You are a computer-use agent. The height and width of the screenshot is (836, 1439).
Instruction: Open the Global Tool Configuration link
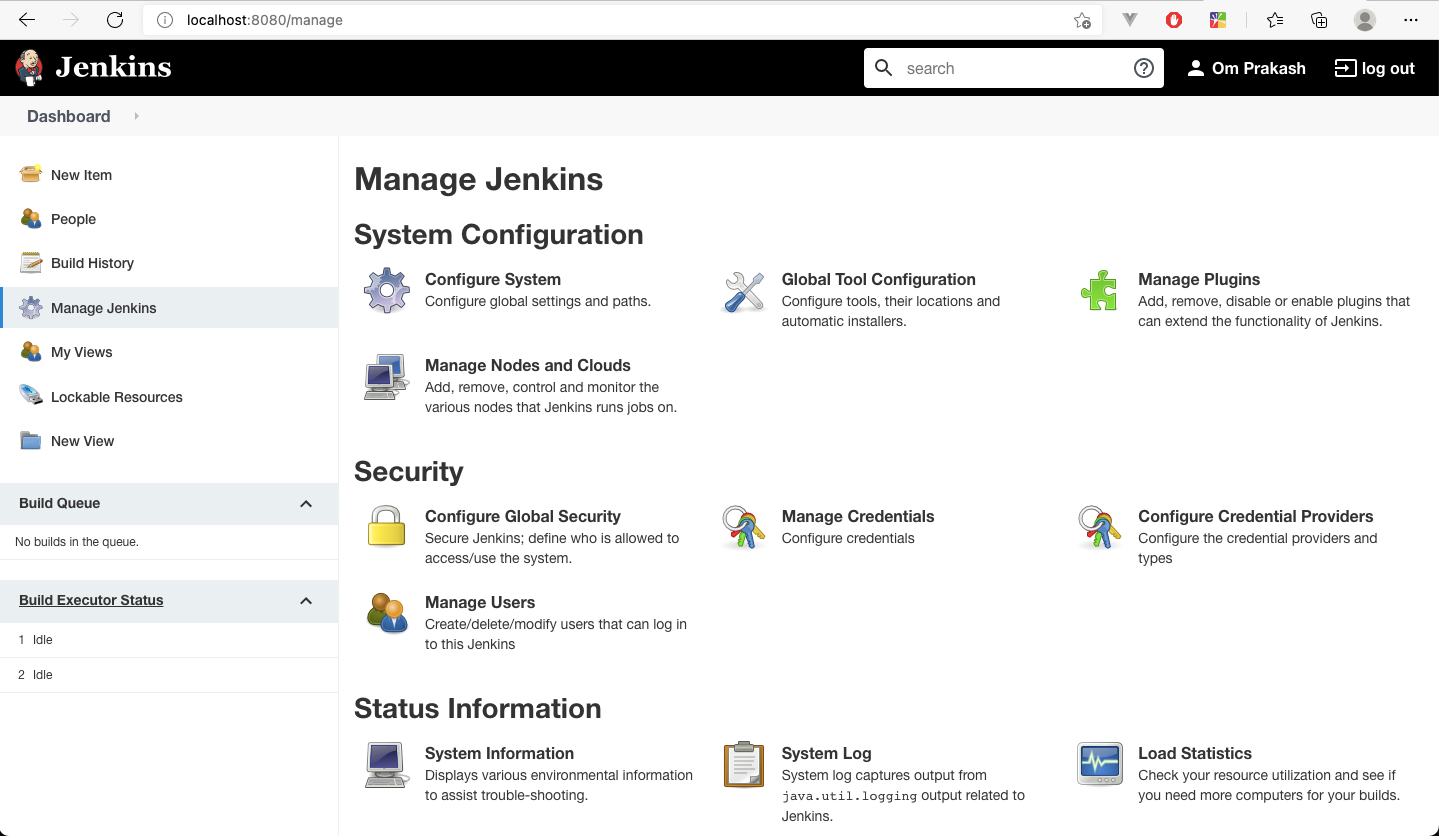click(879, 279)
